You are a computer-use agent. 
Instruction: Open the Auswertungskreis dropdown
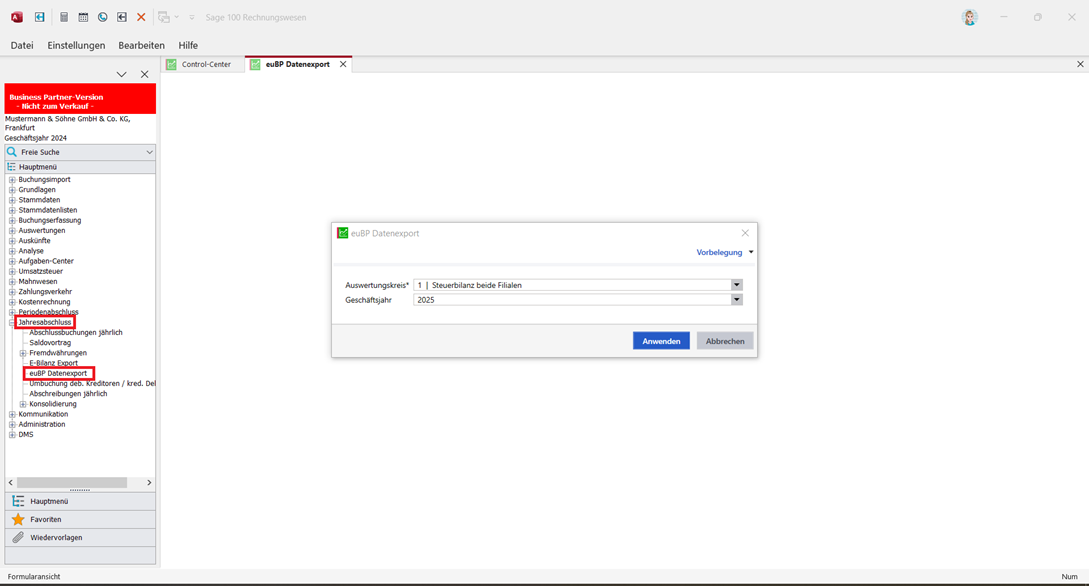[736, 285]
